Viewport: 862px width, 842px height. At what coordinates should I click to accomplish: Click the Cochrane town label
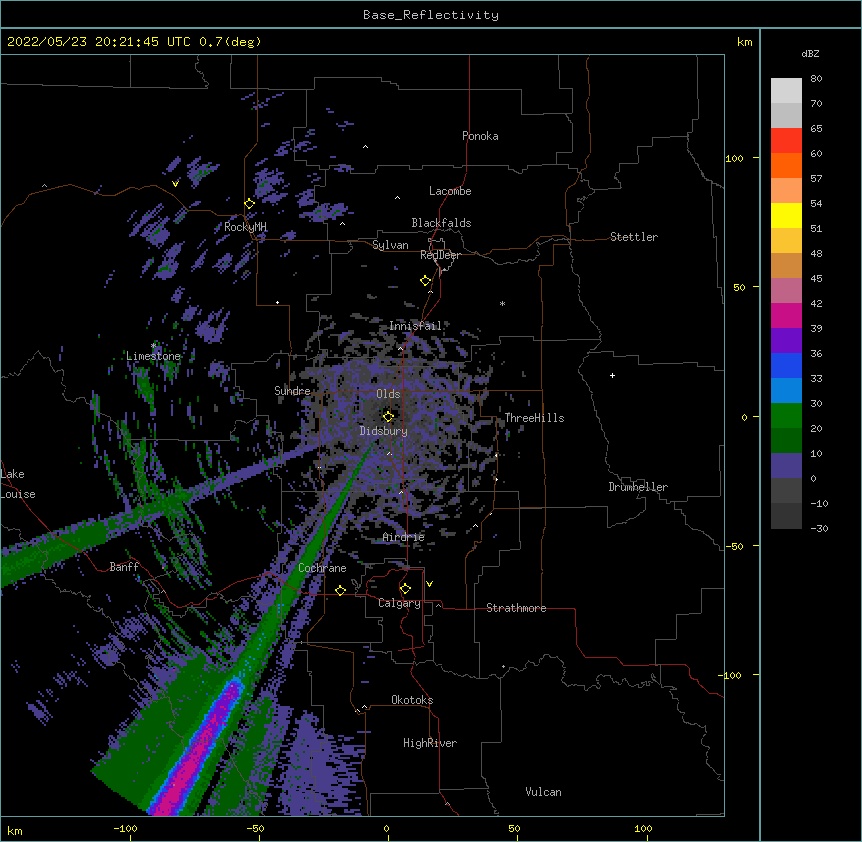[322, 568]
